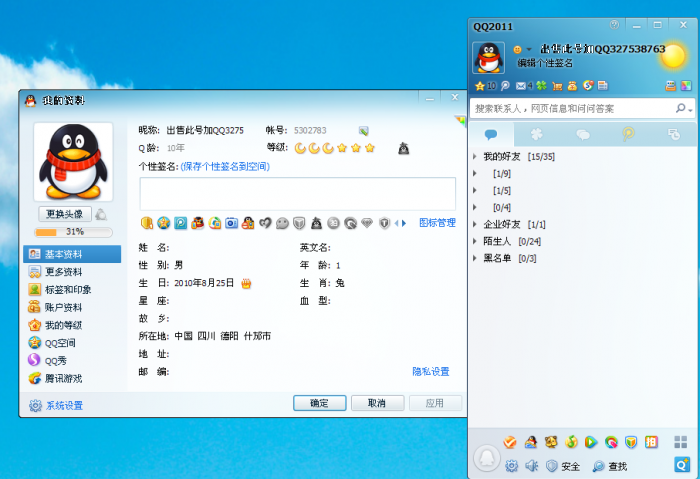The image size is (700, 479).
Task: Open the 图标管理 link
Action: (x=438, y=223)
